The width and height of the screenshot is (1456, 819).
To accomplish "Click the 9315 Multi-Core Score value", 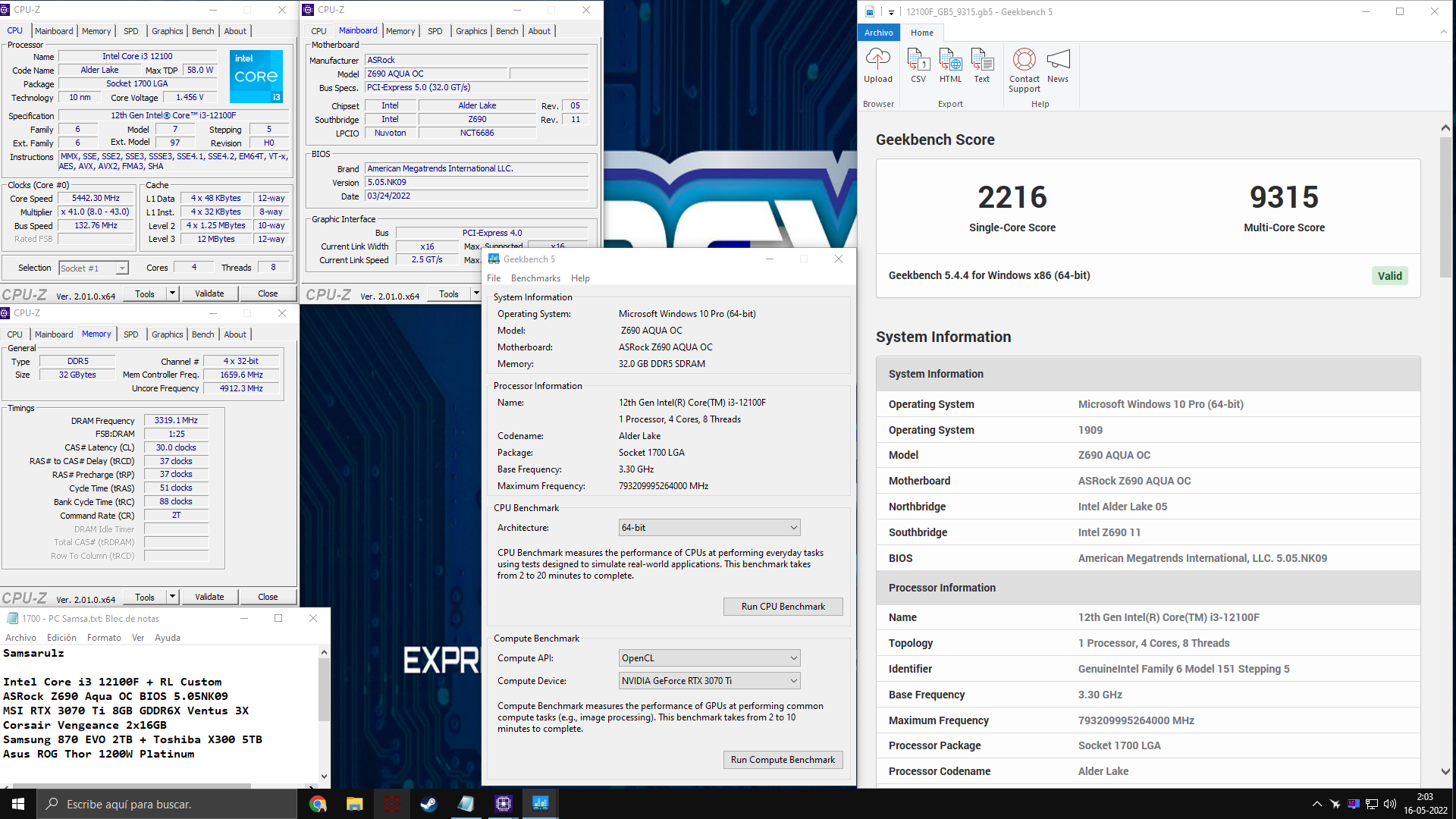I will tap(1284, 197).
